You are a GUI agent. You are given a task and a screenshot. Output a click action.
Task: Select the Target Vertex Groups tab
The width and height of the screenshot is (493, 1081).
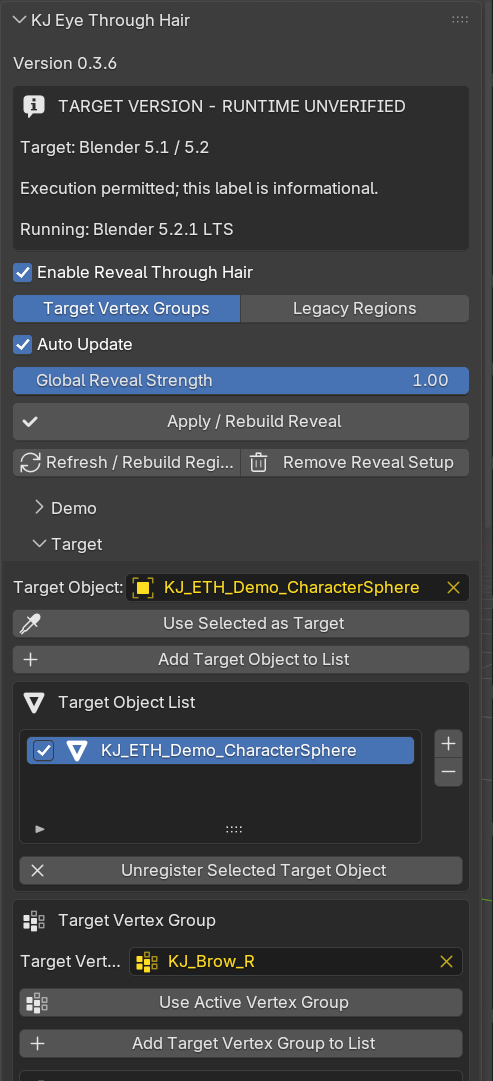click(x=126, y=308)
